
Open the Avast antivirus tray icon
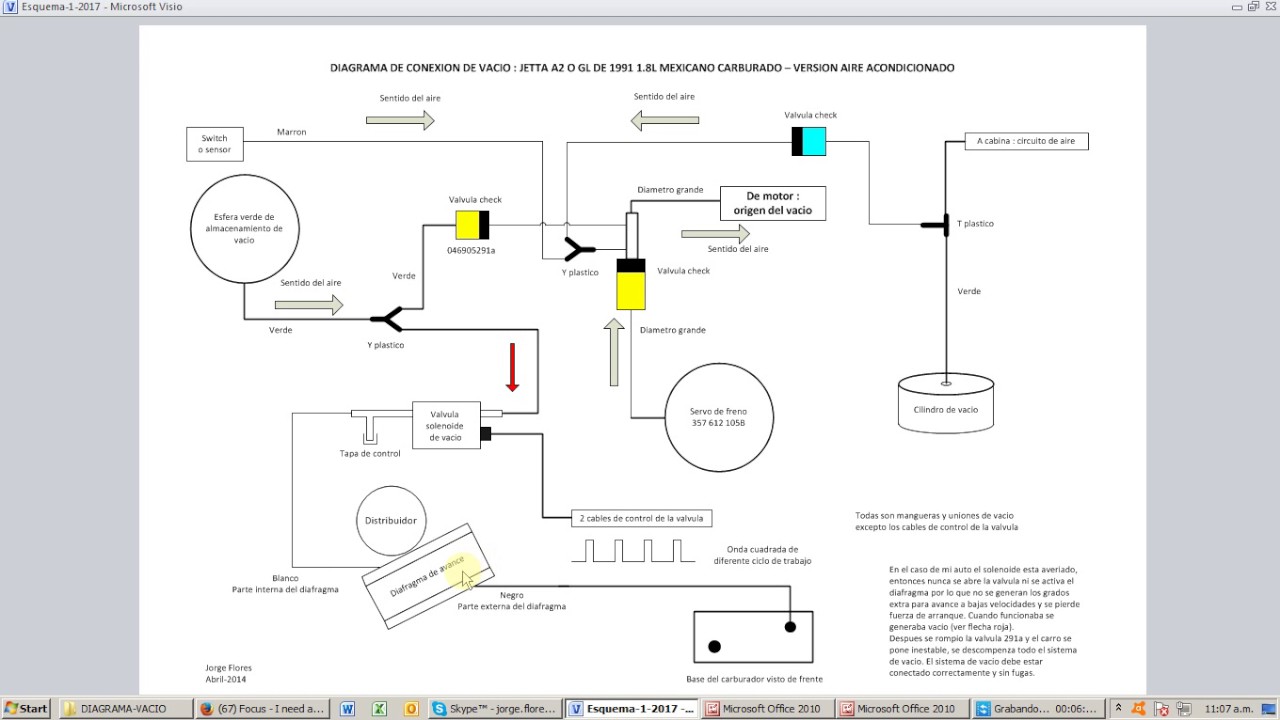tap(1137, 709)
